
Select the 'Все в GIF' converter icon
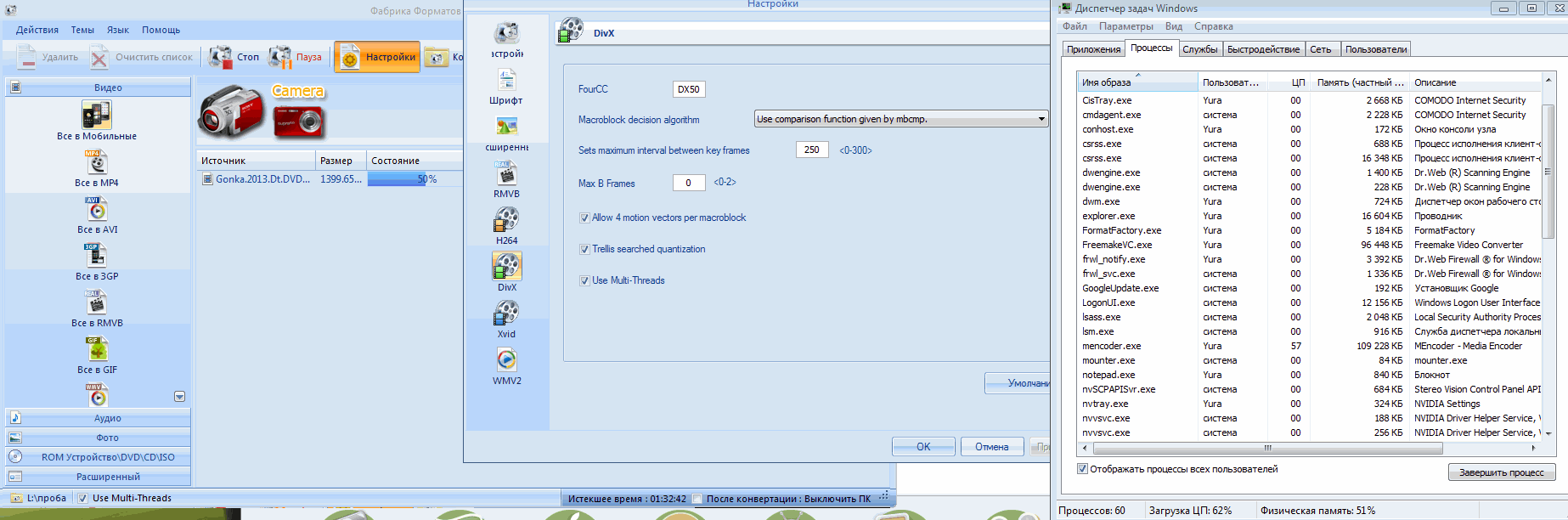click(97, 348)
